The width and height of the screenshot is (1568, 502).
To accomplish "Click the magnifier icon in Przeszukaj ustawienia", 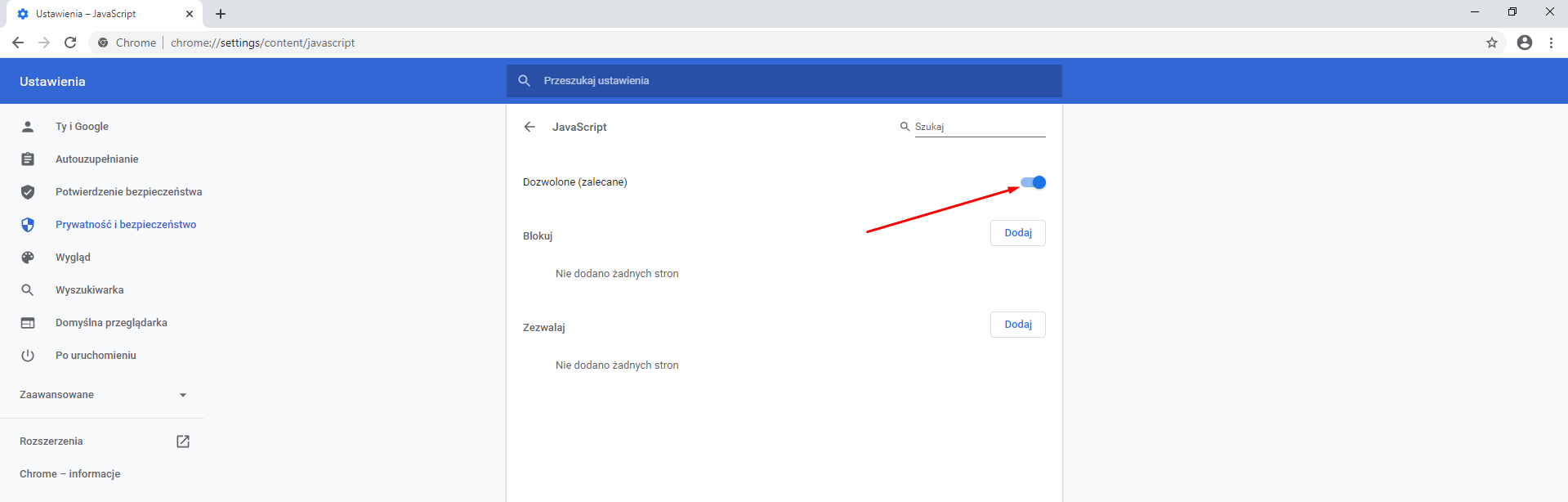I will 525,81.
